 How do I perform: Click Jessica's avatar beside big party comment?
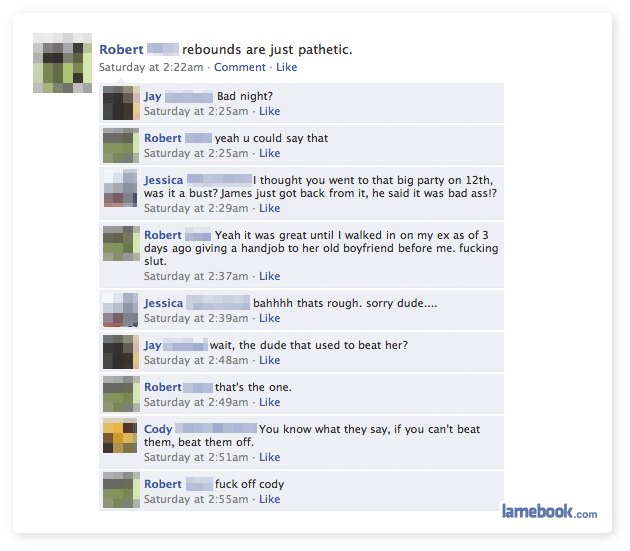pos(121,188)
